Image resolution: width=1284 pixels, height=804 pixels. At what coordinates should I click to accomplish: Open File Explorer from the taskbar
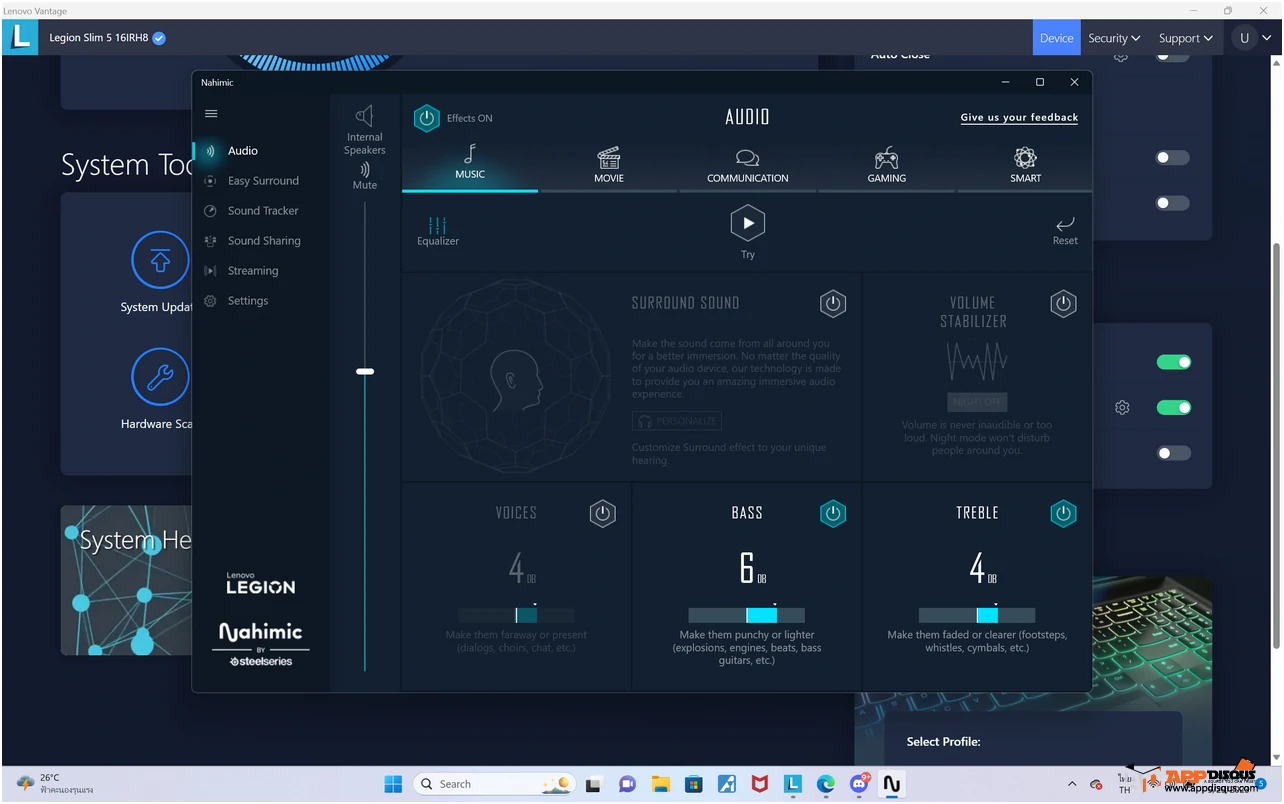tap(660, 784)
